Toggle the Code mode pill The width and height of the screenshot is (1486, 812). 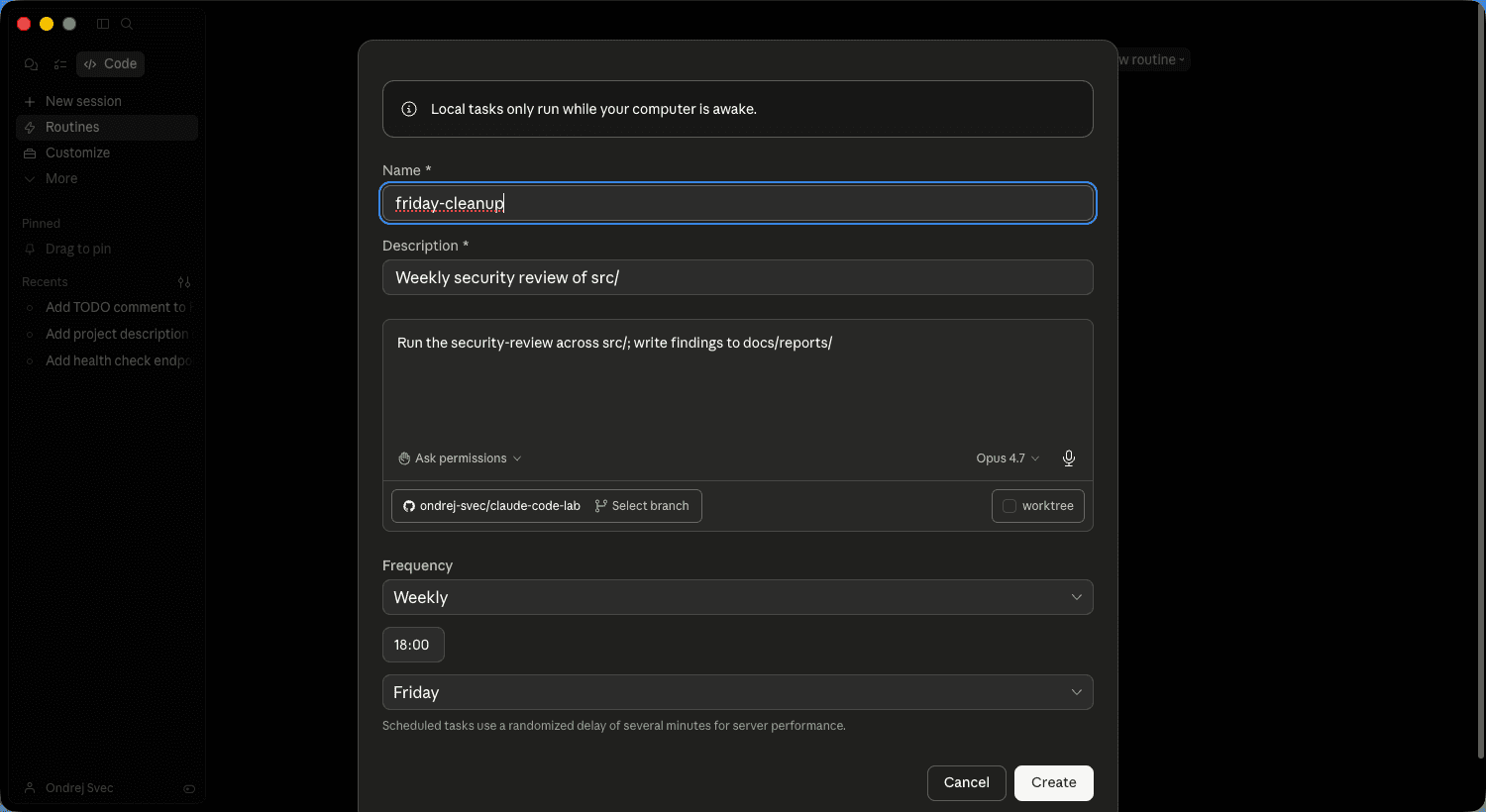pos(110,63)
